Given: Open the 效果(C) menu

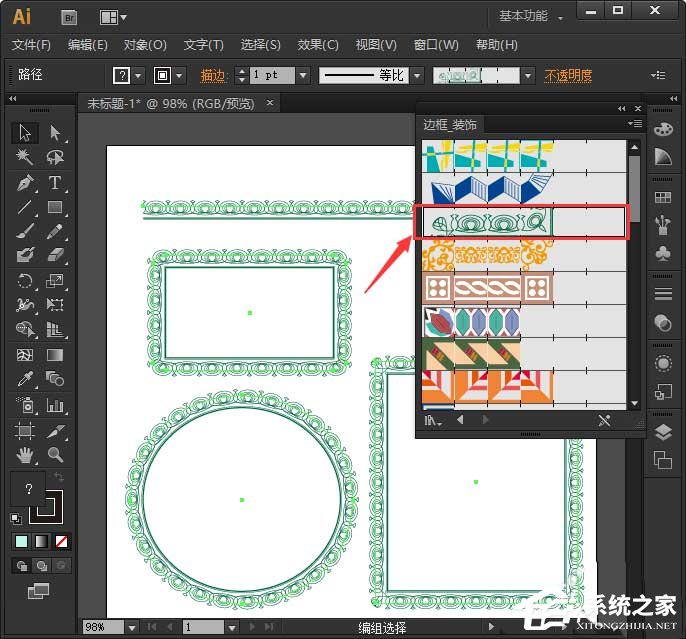Looking at the screenshot, I should [x=318, y=45].
